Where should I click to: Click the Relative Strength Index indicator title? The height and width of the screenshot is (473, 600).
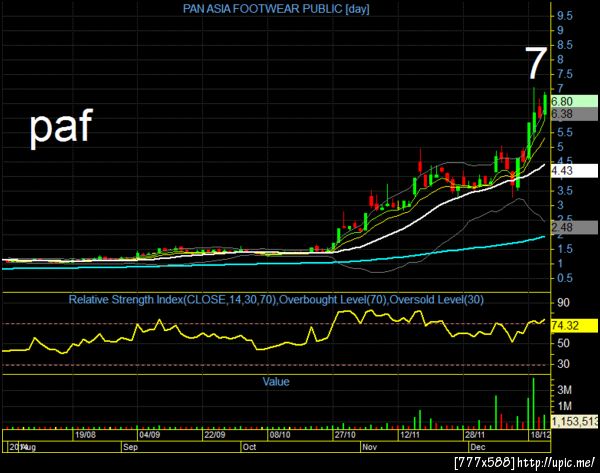276,299
